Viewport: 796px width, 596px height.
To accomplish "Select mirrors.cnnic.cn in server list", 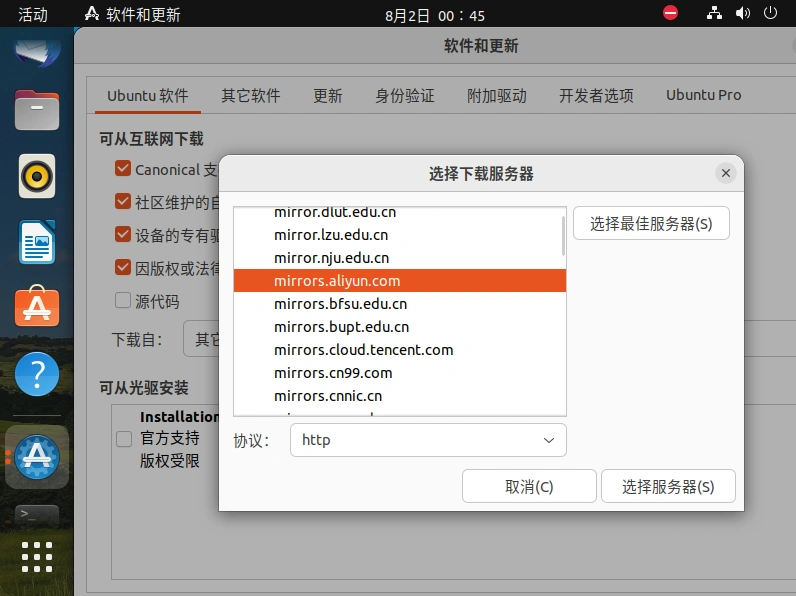I will [400, 395].
